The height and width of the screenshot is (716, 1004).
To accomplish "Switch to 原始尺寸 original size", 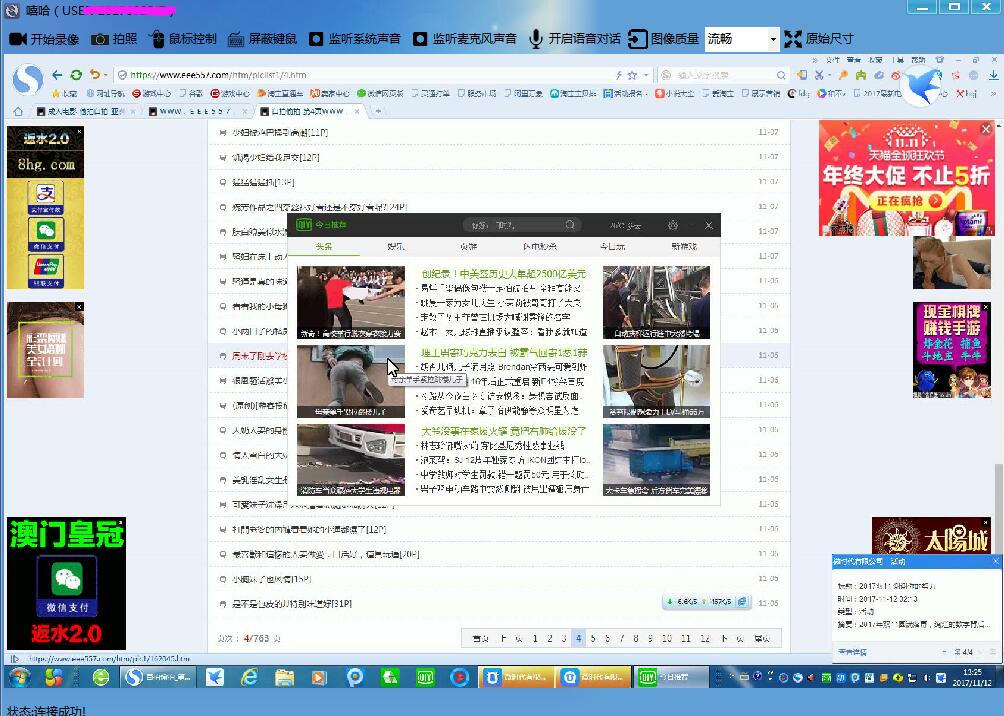I will [x=819, y=39].
